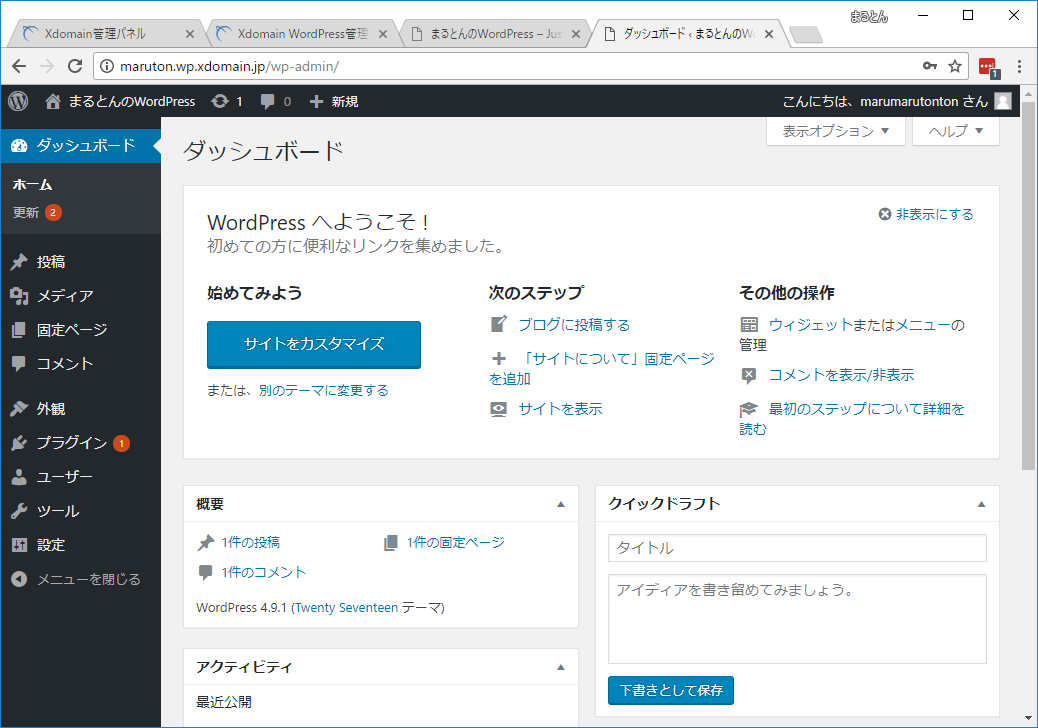Viewport: 1038px width, 728px height.
Task: Open ブログに投稿する link
Action: click(x=574, y=325)
